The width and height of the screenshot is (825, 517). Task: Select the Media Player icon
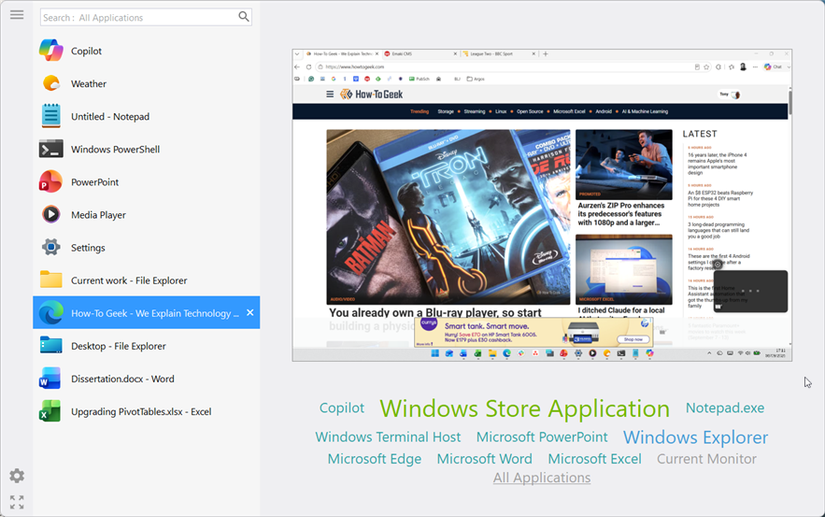(x=51, y=215)
